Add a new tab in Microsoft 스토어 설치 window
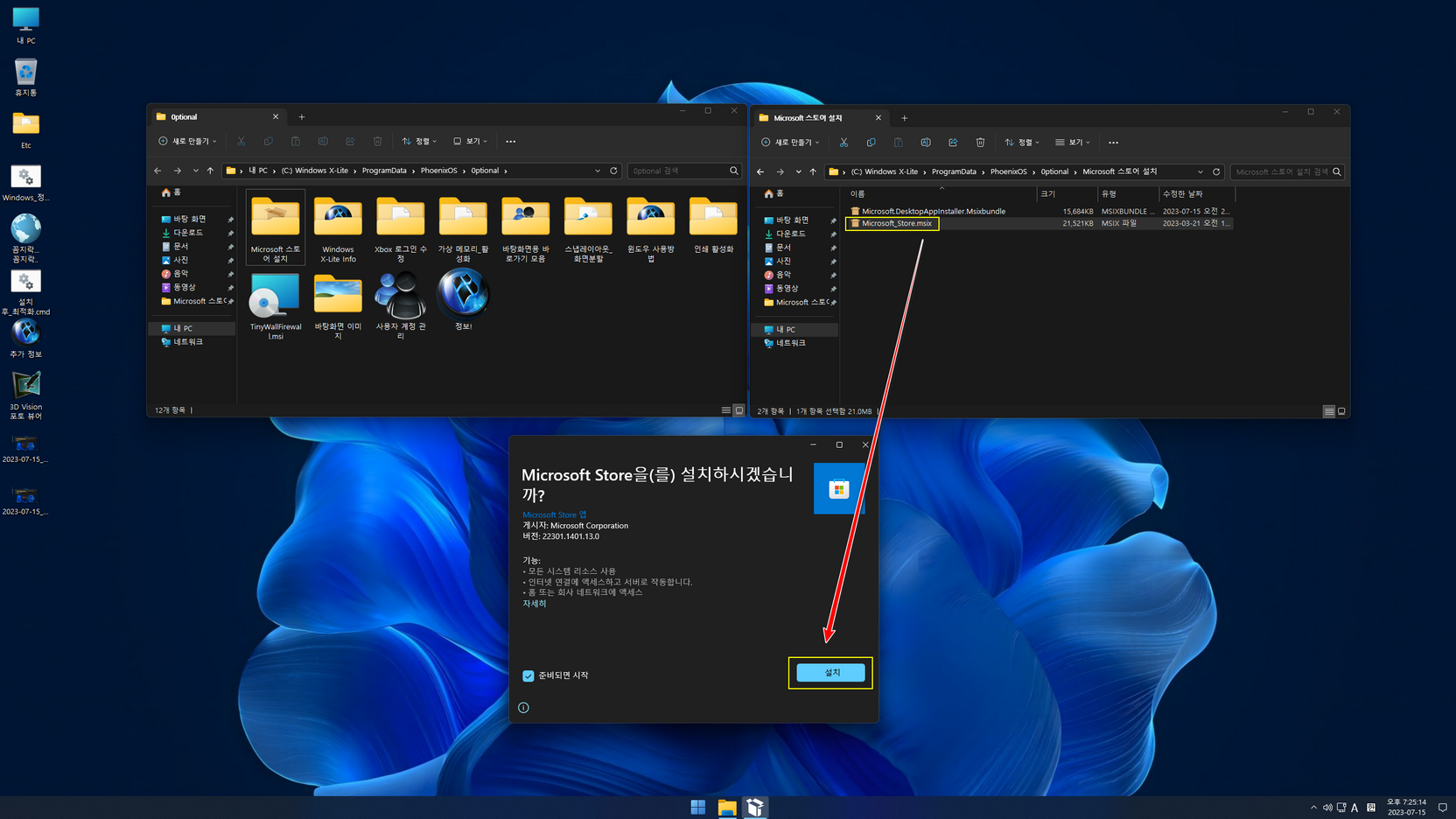 coord(905,117)
